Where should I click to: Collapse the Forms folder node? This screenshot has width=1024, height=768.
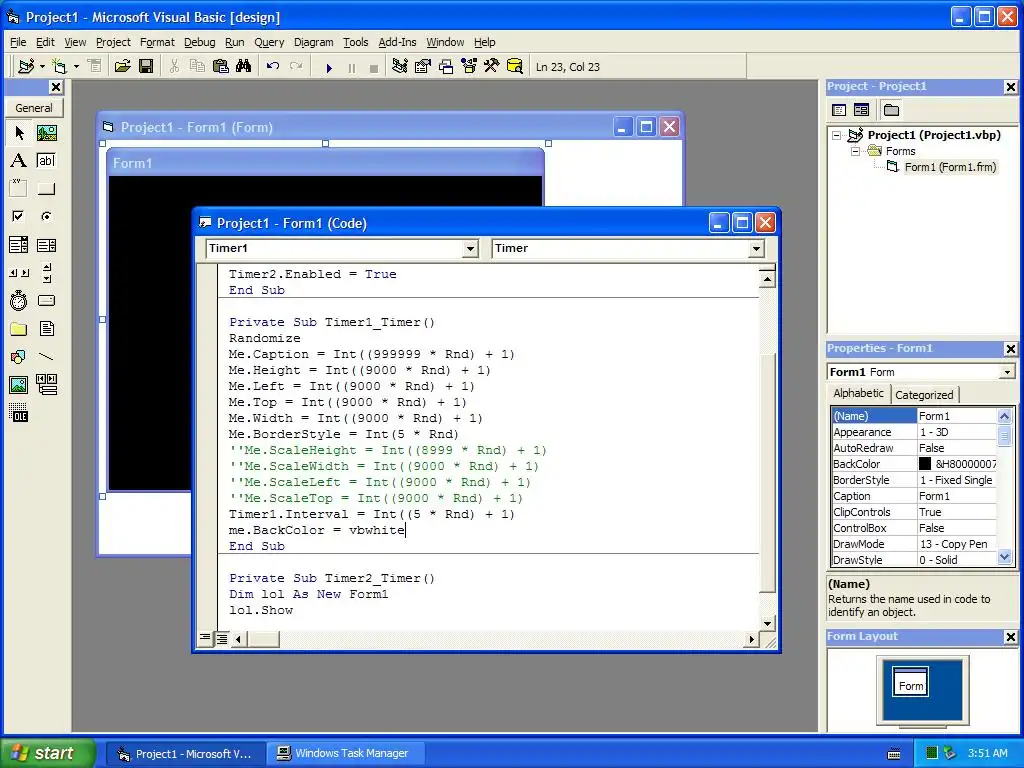coord(856,152)
